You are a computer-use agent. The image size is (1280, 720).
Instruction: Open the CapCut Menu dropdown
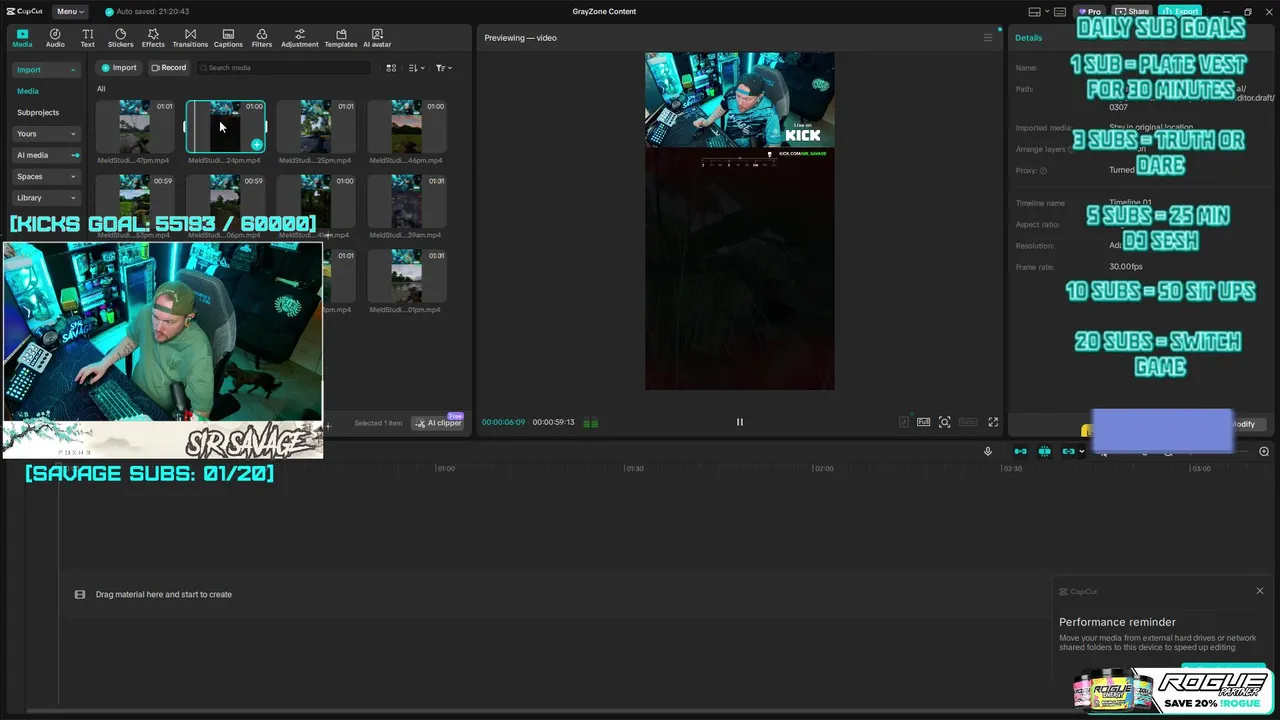tap(70, 12)
